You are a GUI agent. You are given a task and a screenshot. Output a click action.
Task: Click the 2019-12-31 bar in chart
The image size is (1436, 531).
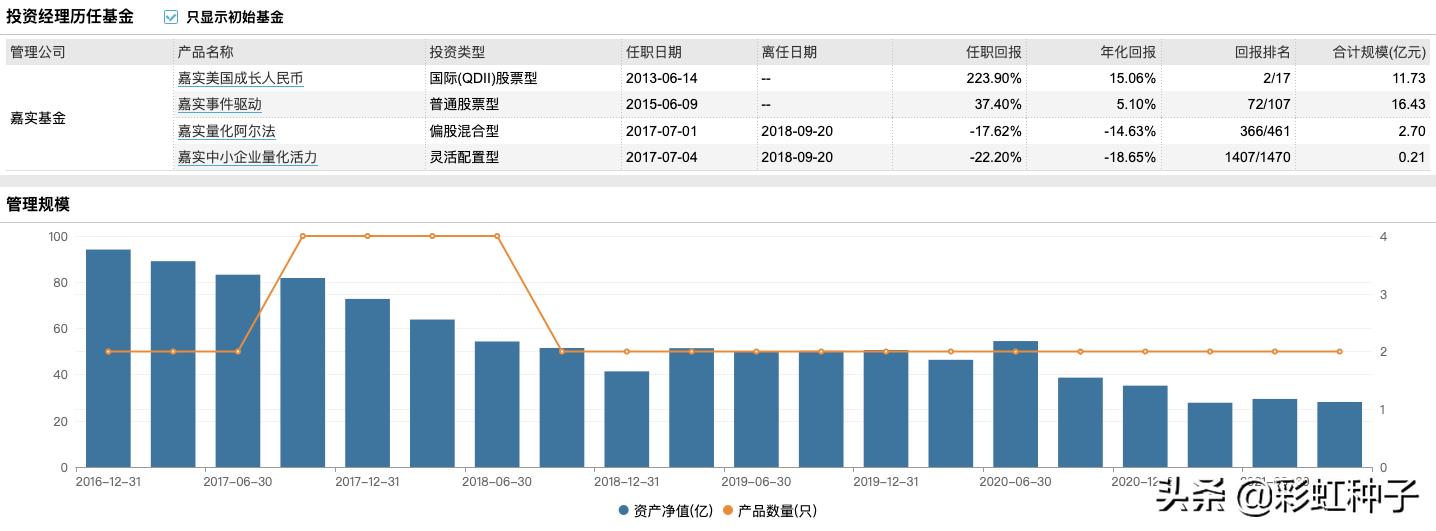coord(886,409)
